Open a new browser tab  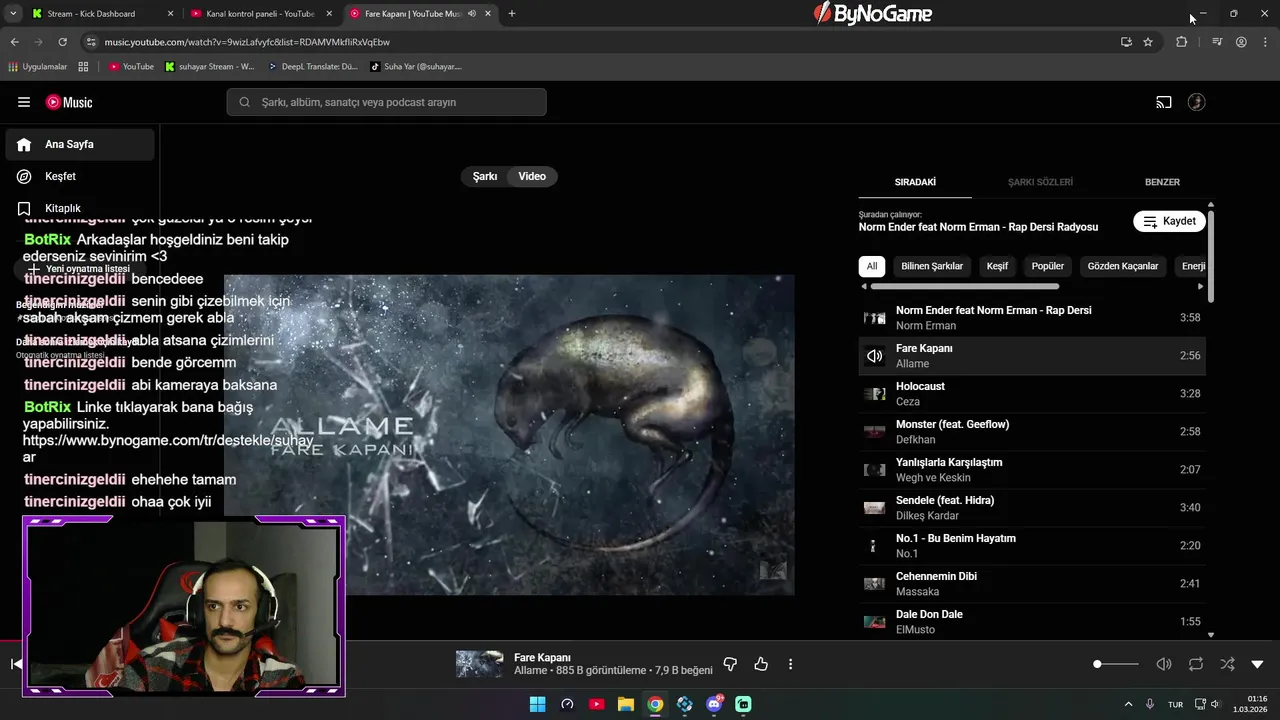[x=512, y=14]
